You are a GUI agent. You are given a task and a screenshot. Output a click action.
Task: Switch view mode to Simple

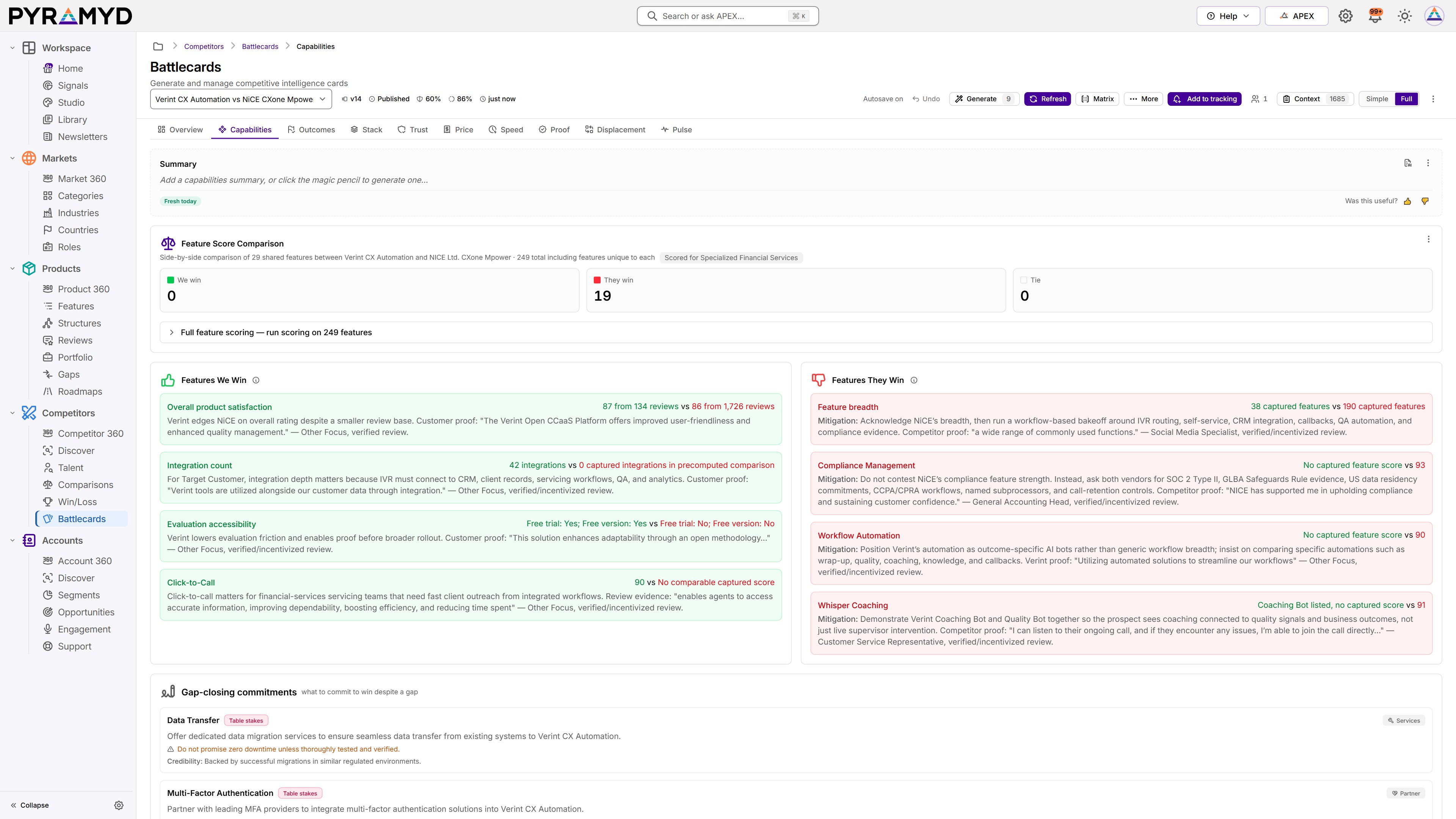coord(1377,99)
